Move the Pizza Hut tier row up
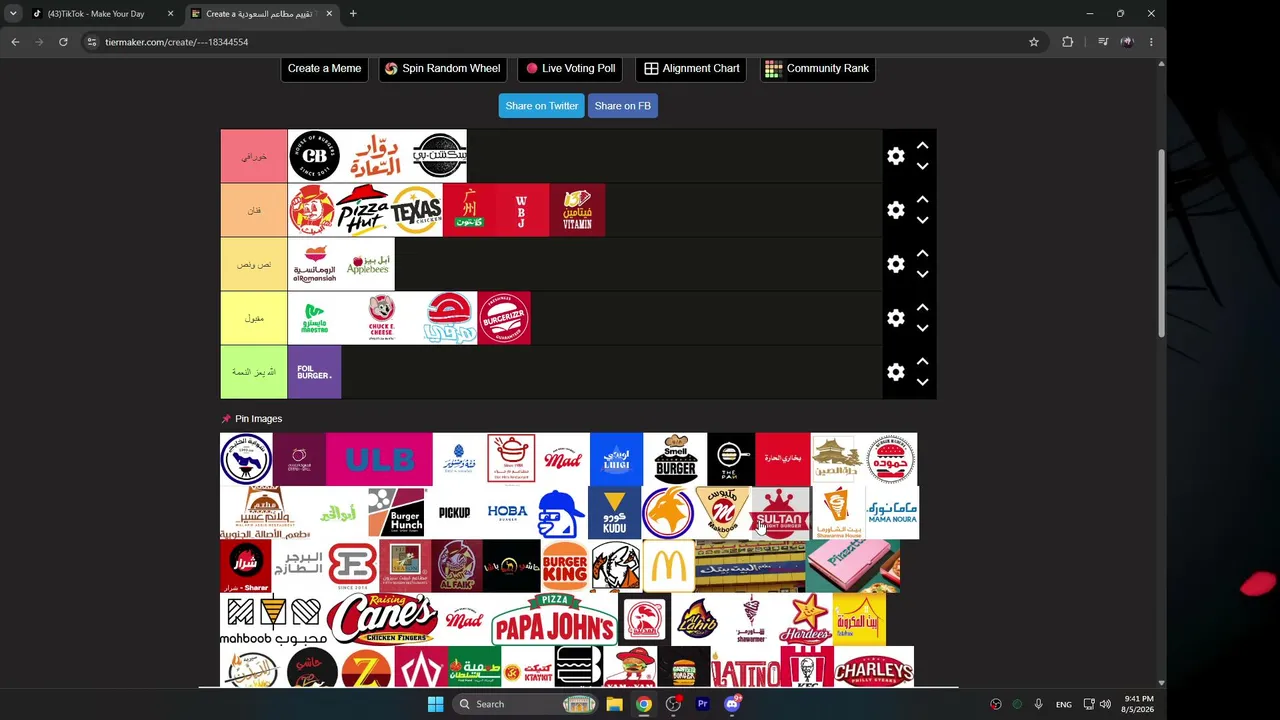1280x720 pixels. tap(922, 200)
